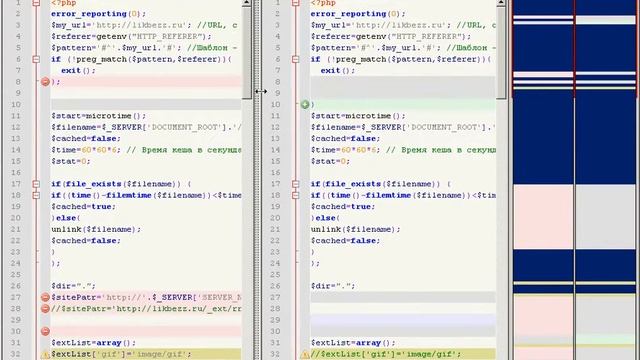Viewport: 640px width, 360px height.
Task: Click the red remove-change icon on left line 8
Action: click(45, 82)
